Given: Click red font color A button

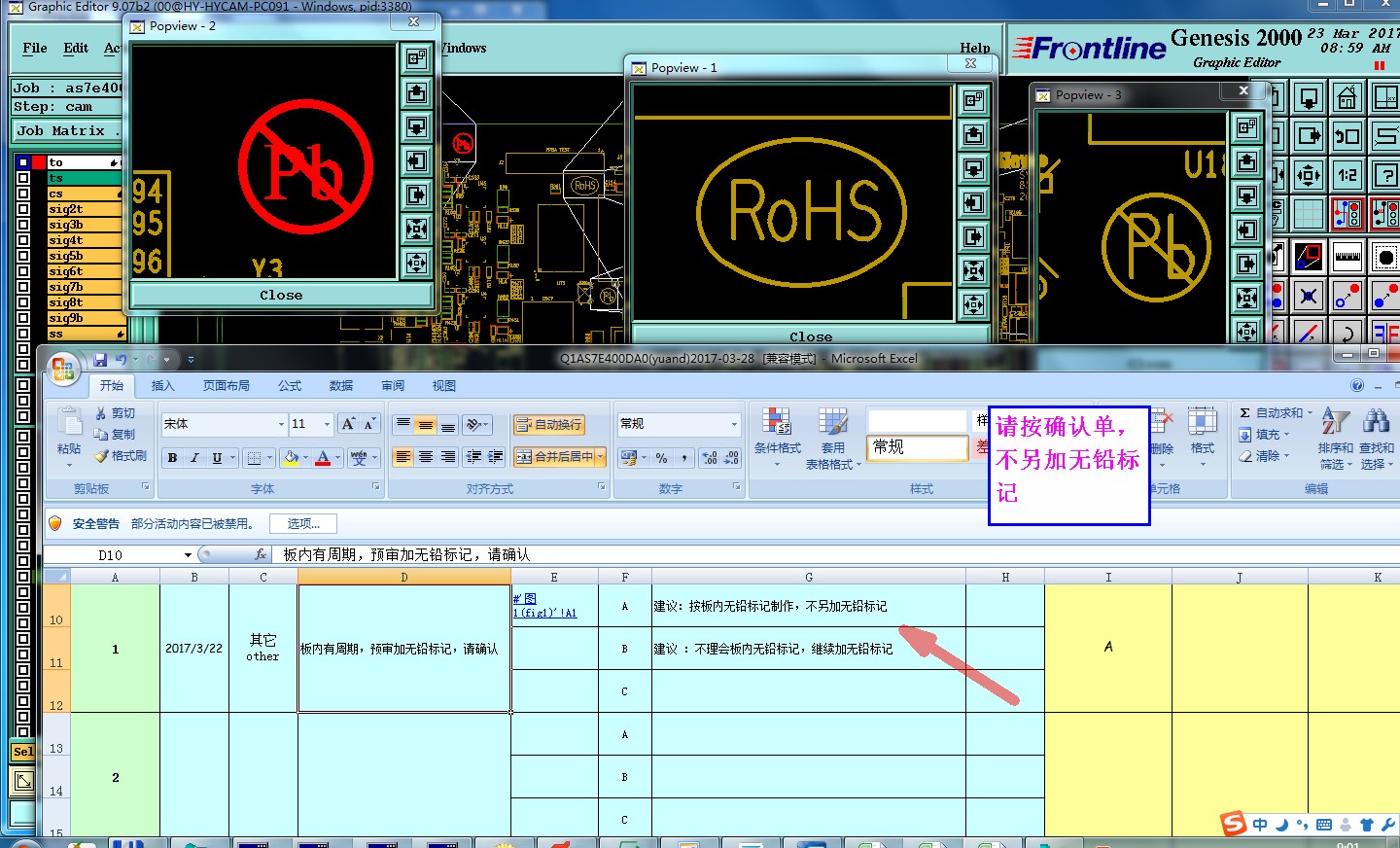Looking at the screenshot, I should click(324, 457).
